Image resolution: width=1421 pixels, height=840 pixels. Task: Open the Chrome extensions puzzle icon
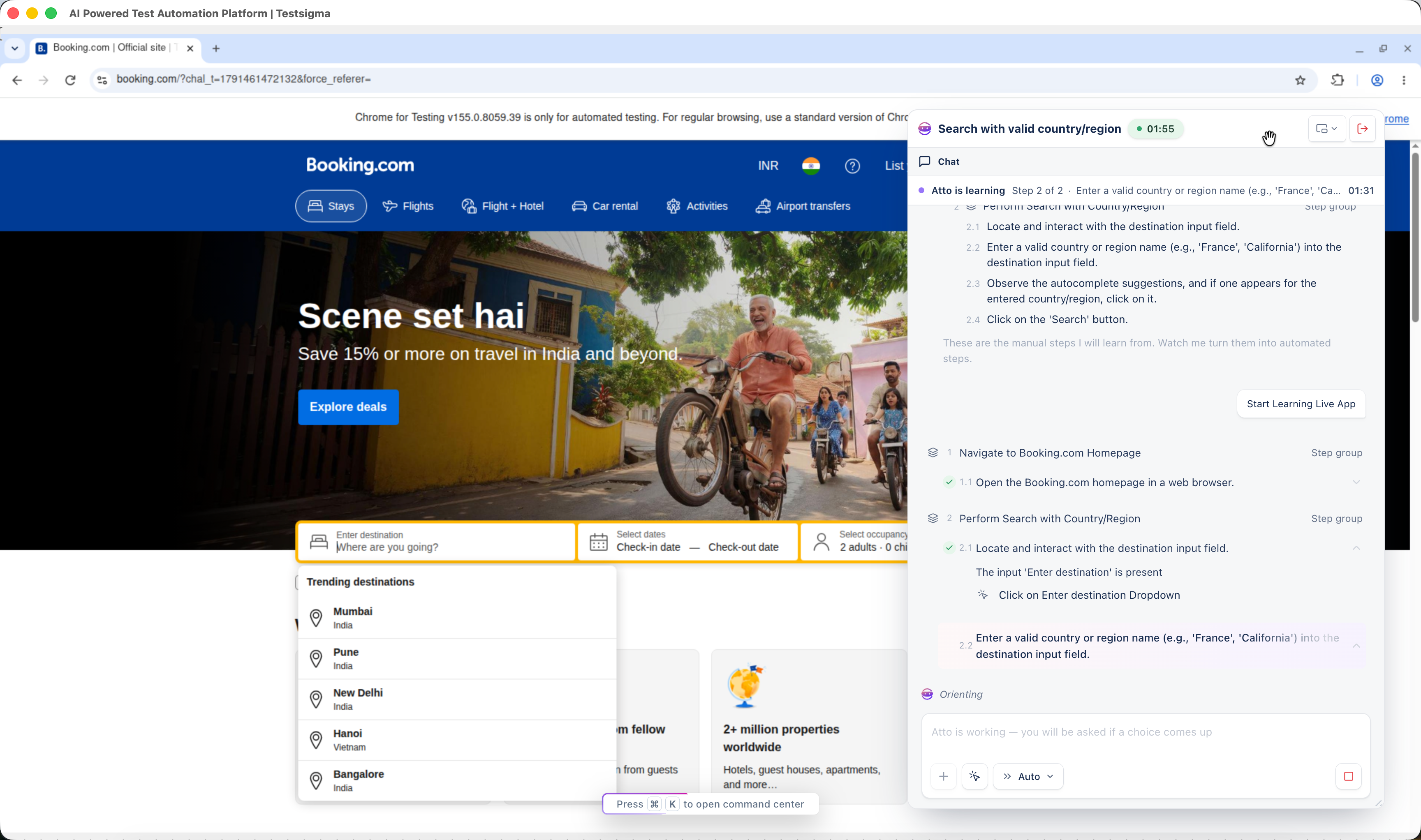click(x=1338, y=80)
